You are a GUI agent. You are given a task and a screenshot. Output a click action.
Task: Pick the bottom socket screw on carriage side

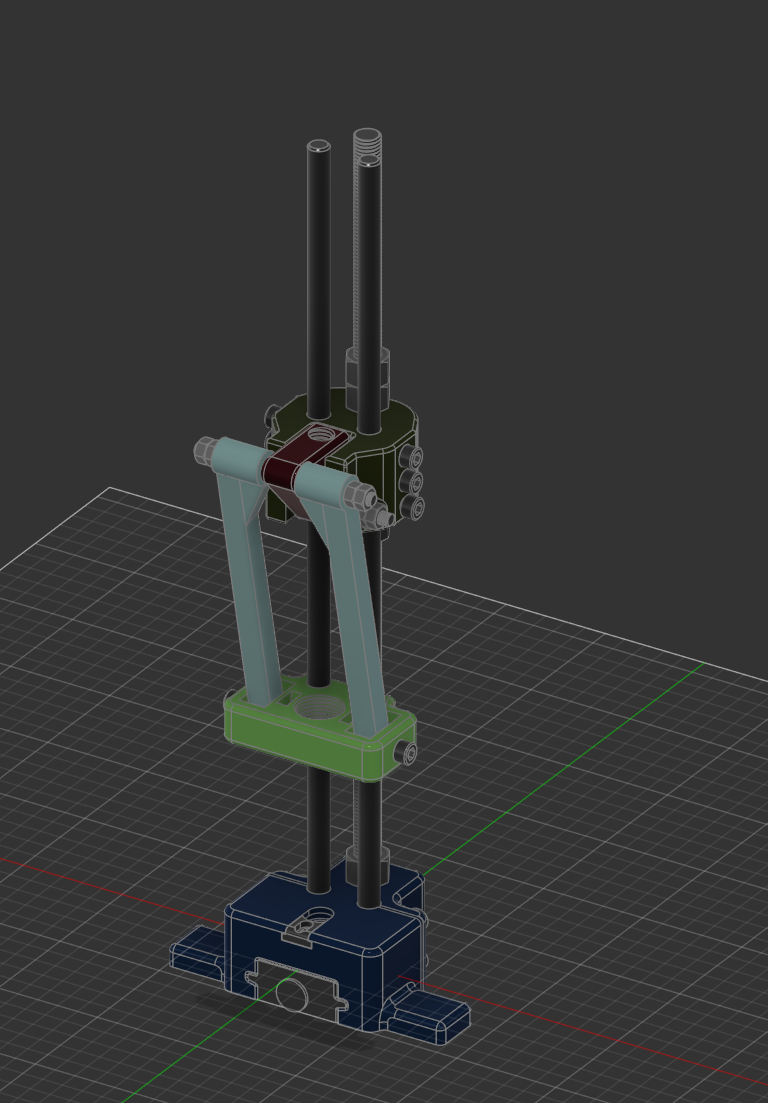pos(413,507)
